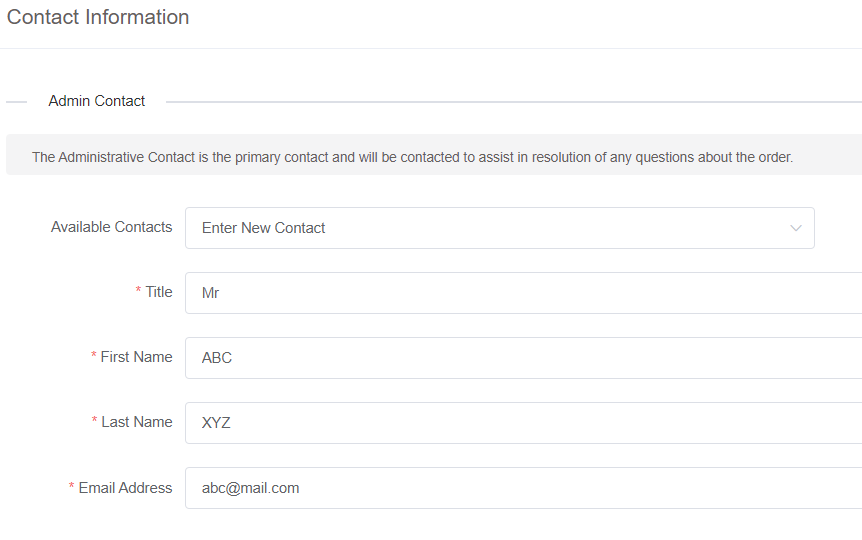Click the Email Address label
Screen dimensions: 862x540
coord(125,488)
